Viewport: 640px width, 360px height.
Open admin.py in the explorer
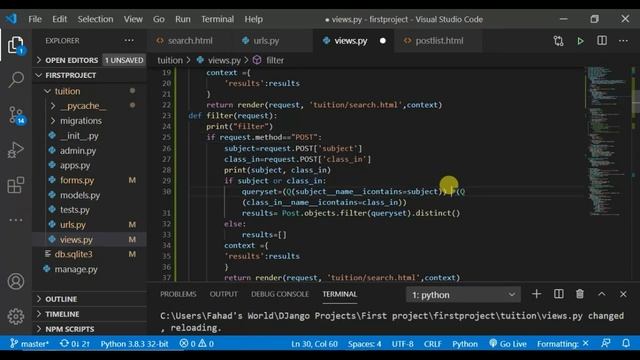coord(90,151)
